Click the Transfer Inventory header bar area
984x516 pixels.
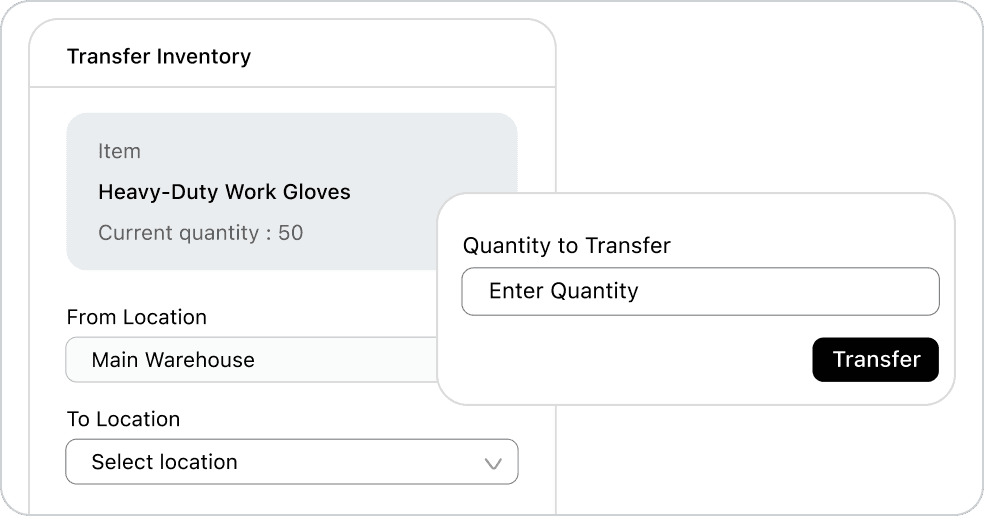point(400,57)
